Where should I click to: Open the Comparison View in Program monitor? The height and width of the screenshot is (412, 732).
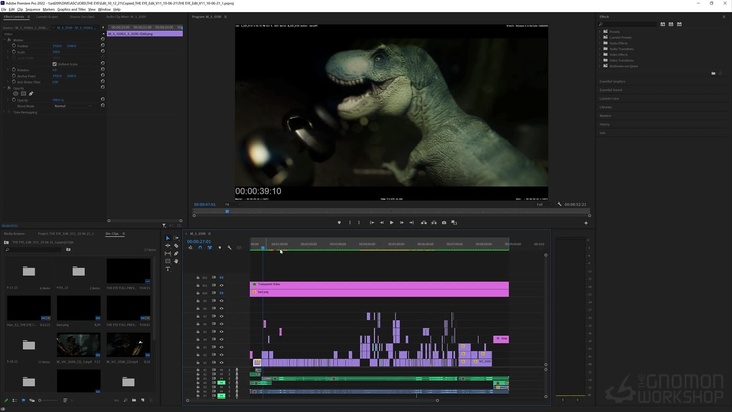pyautogui.click(x=454, y=223)
